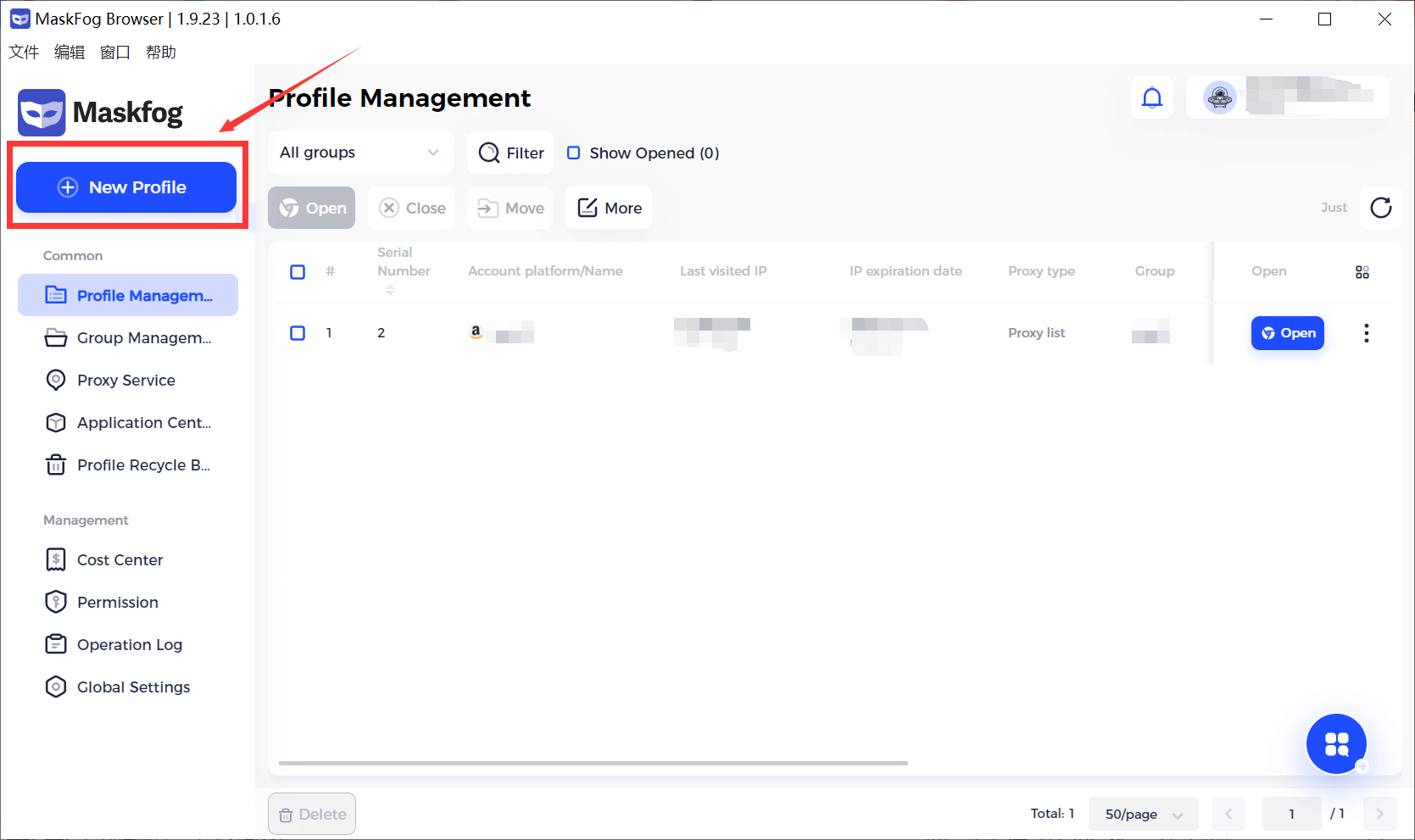
Task: Click the New Profile button
Action: (125, 187)
